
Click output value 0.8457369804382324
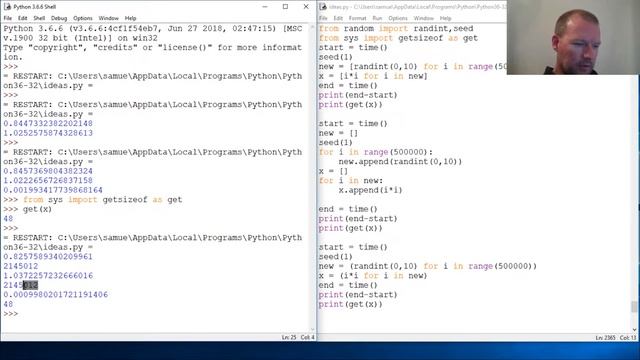pos(48,171)
